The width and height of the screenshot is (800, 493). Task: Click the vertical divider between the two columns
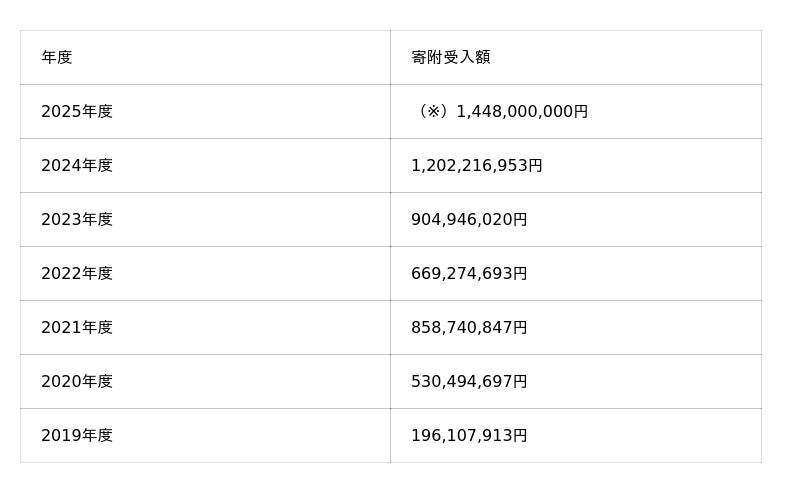390,246
